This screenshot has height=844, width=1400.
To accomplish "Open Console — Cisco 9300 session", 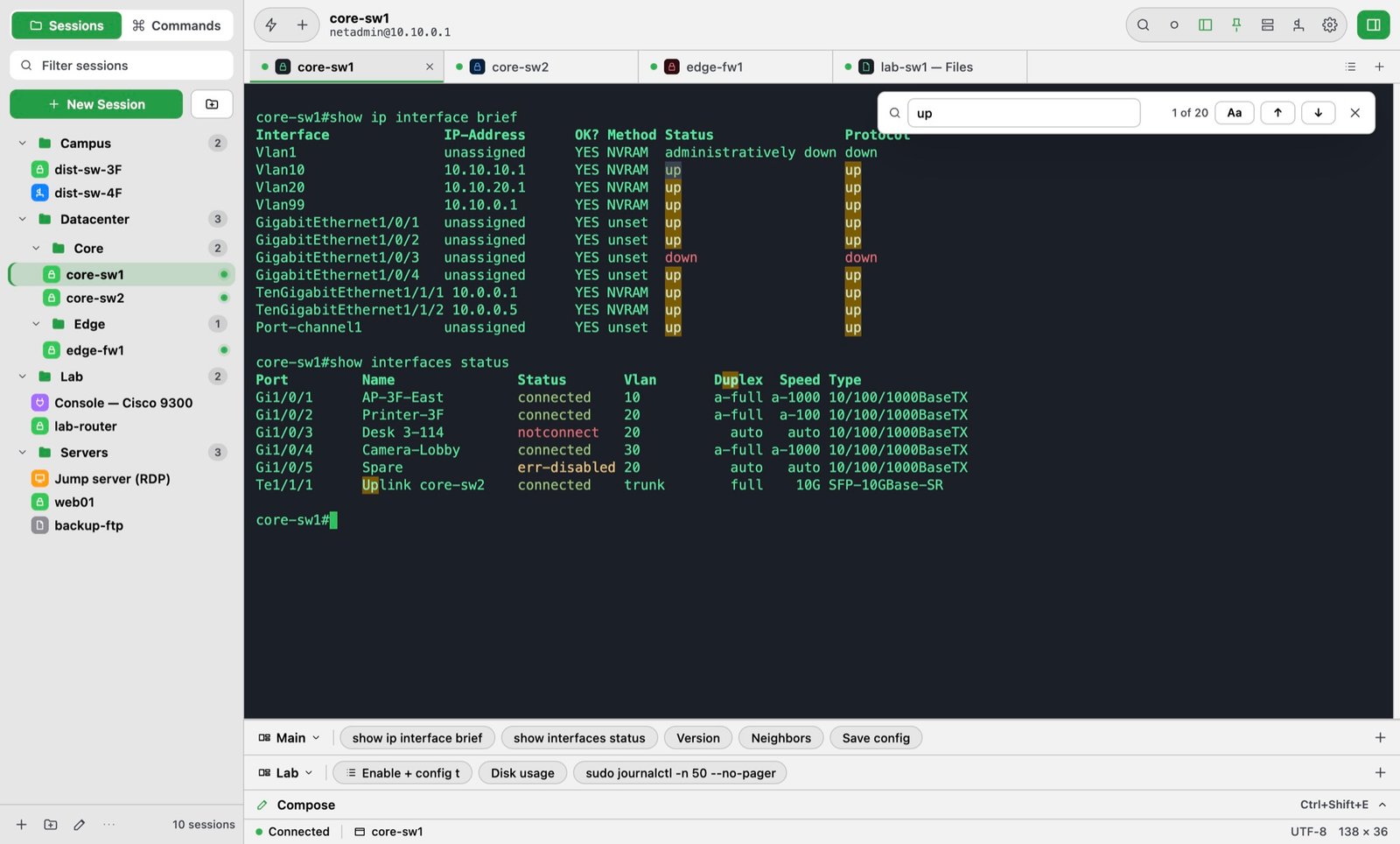I will pos(122,403).
